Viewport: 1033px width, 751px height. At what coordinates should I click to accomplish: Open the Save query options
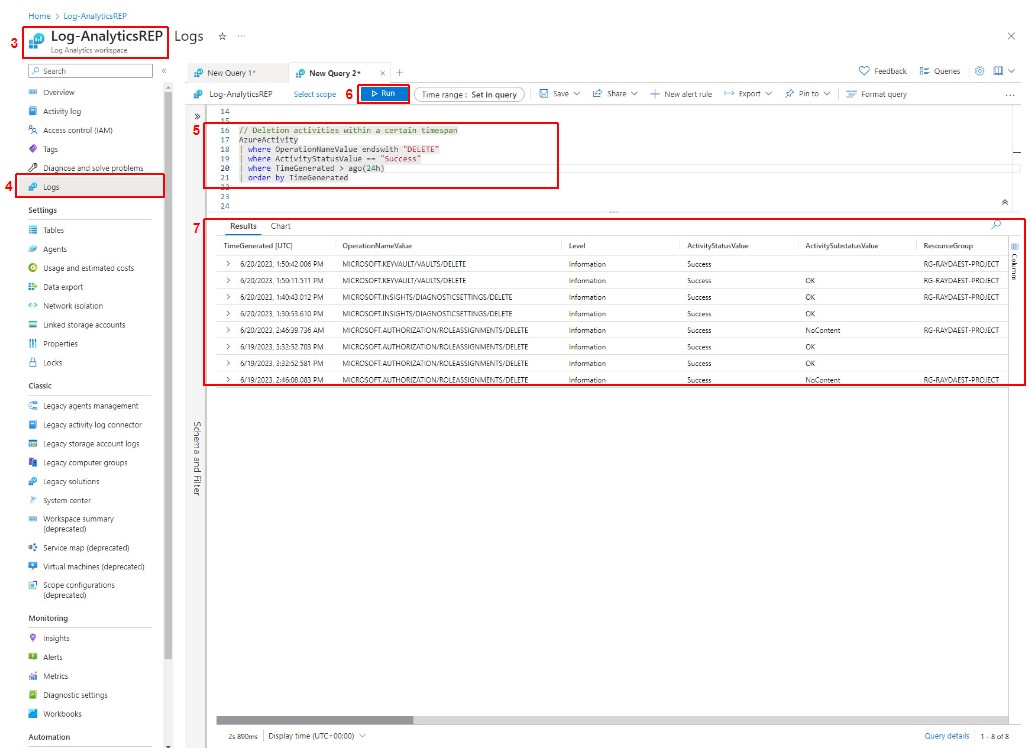(x=560, y=93)
